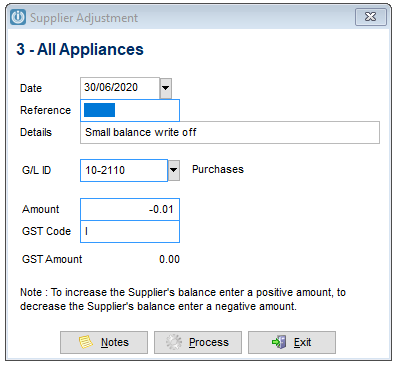396x365 pixels.
Task: Click the Supplier Adjustment title bar app icon
Action: (18, 17)
